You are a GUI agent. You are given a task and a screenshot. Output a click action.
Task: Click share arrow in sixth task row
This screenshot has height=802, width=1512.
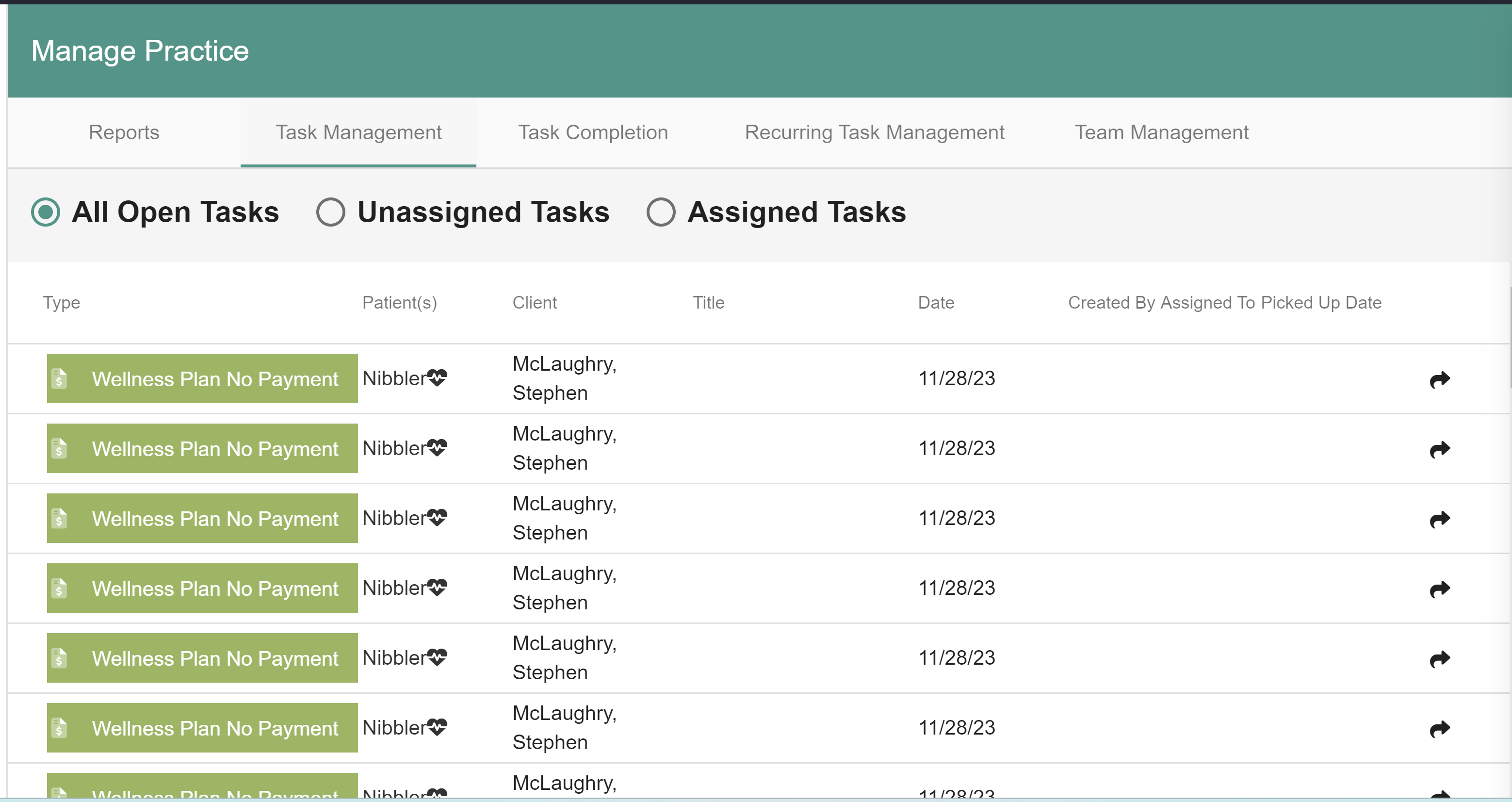coord(1439,729)
